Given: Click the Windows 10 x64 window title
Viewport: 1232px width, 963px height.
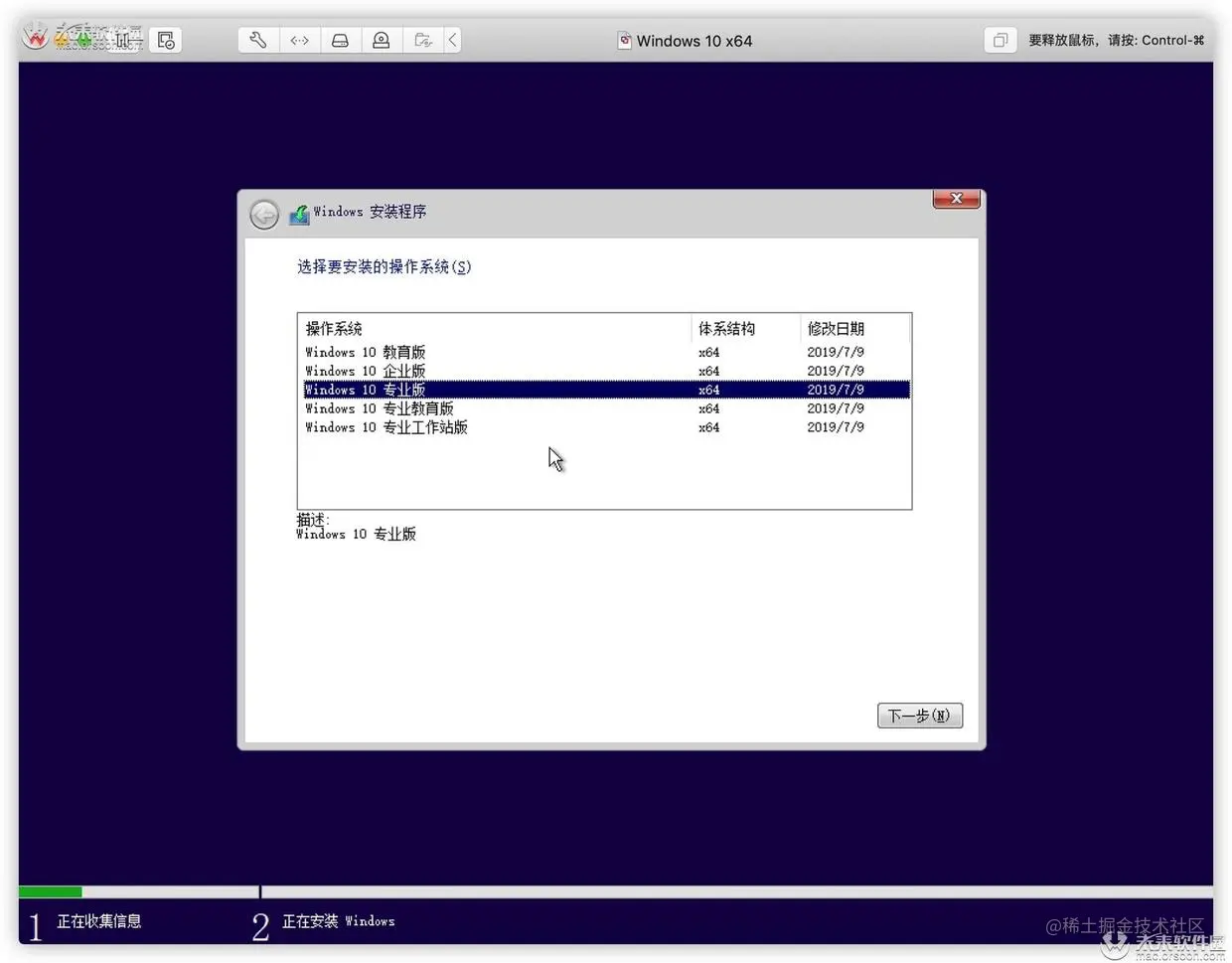Looking at the screenshot, I should (693, 41).
